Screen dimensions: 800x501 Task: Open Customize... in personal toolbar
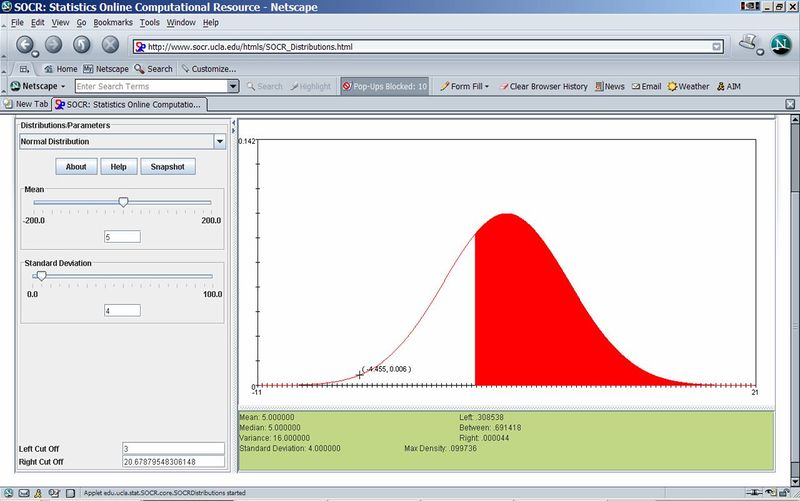[208, 69]
